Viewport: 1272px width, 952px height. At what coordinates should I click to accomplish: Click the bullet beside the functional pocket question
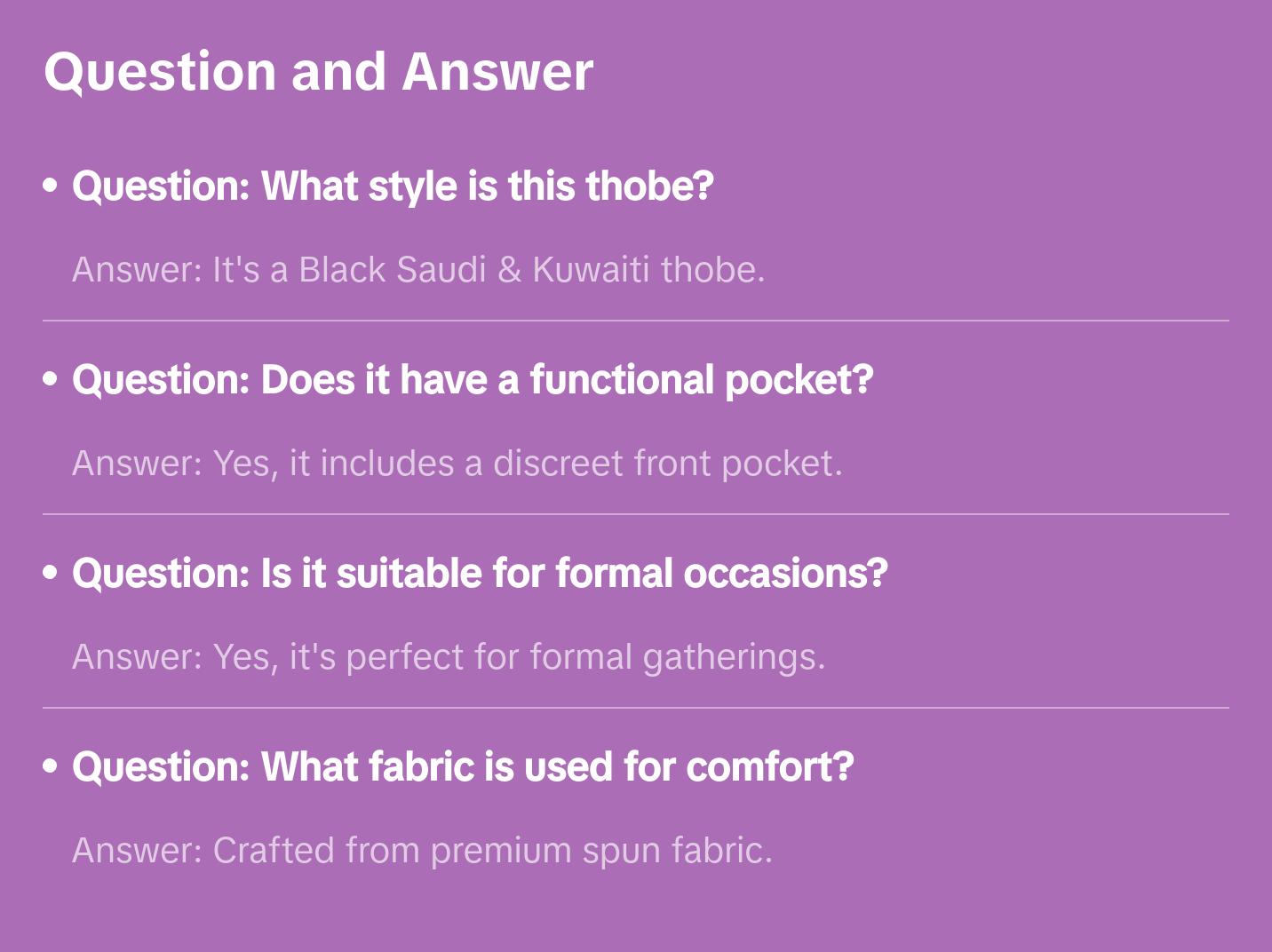[x=51, y=379]
